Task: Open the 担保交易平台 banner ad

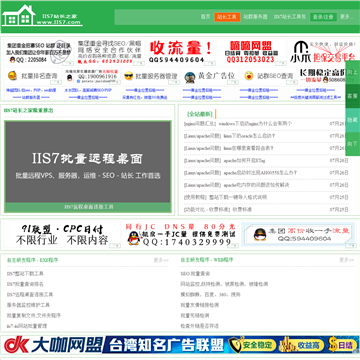Action: [323, 52]
